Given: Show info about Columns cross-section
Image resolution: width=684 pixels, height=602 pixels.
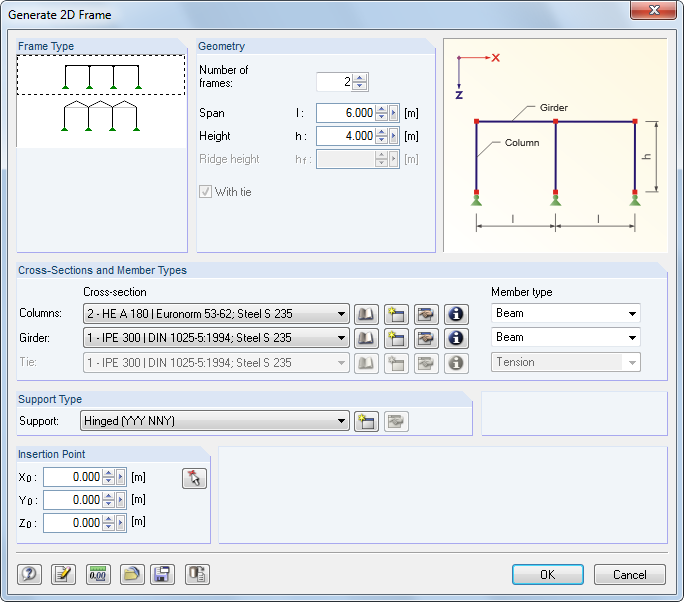Looking at the screenshot, I should click(x=456, y=314).
